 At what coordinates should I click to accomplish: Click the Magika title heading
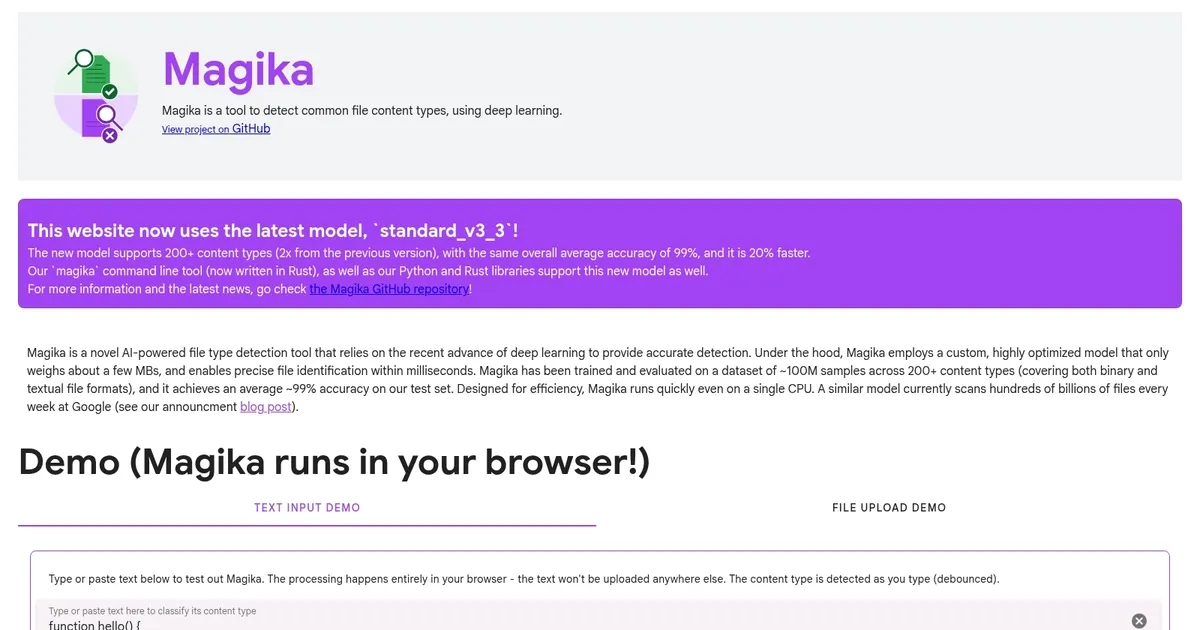click(x=238, y=70)
